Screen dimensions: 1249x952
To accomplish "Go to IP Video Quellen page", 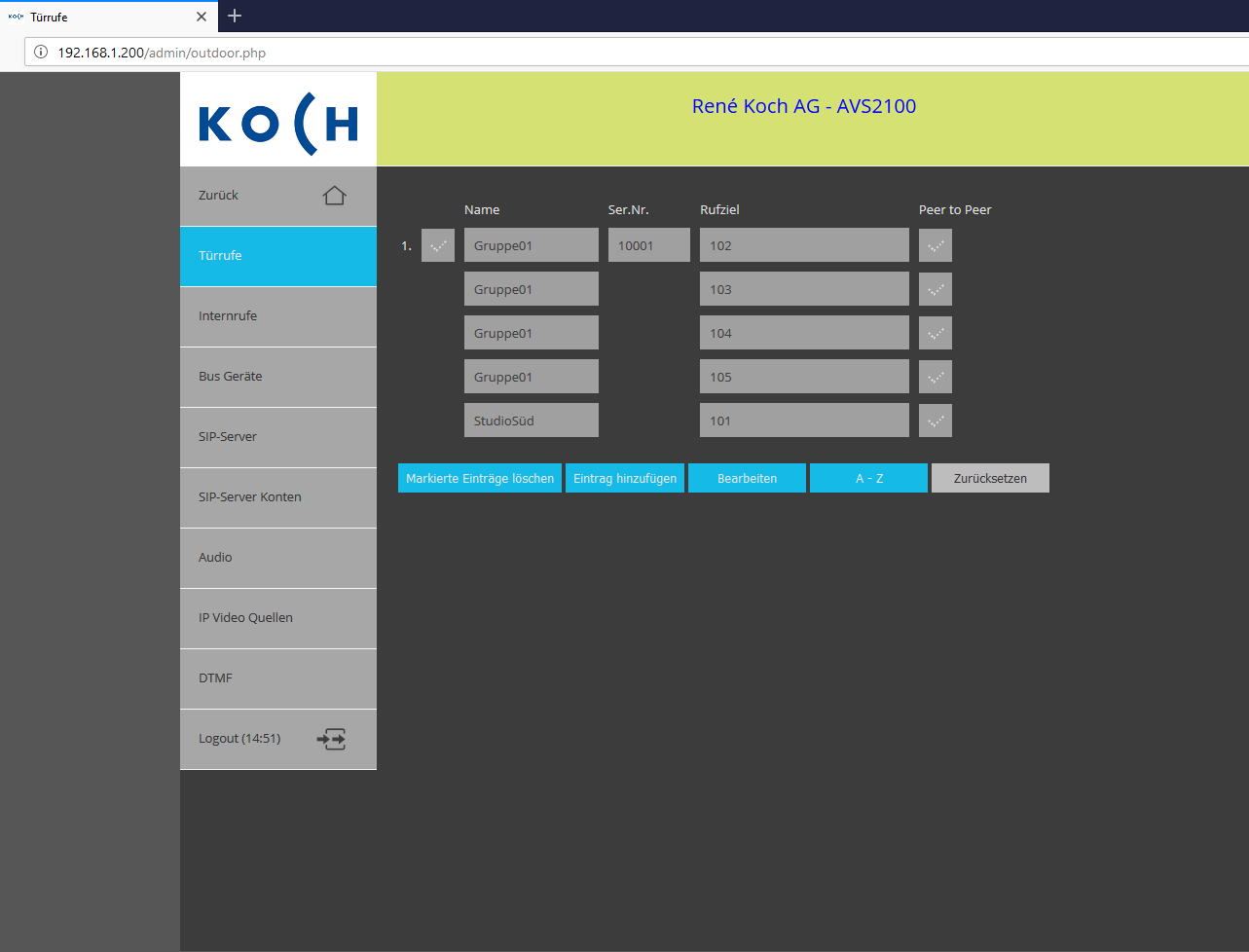I will (278, 618).
